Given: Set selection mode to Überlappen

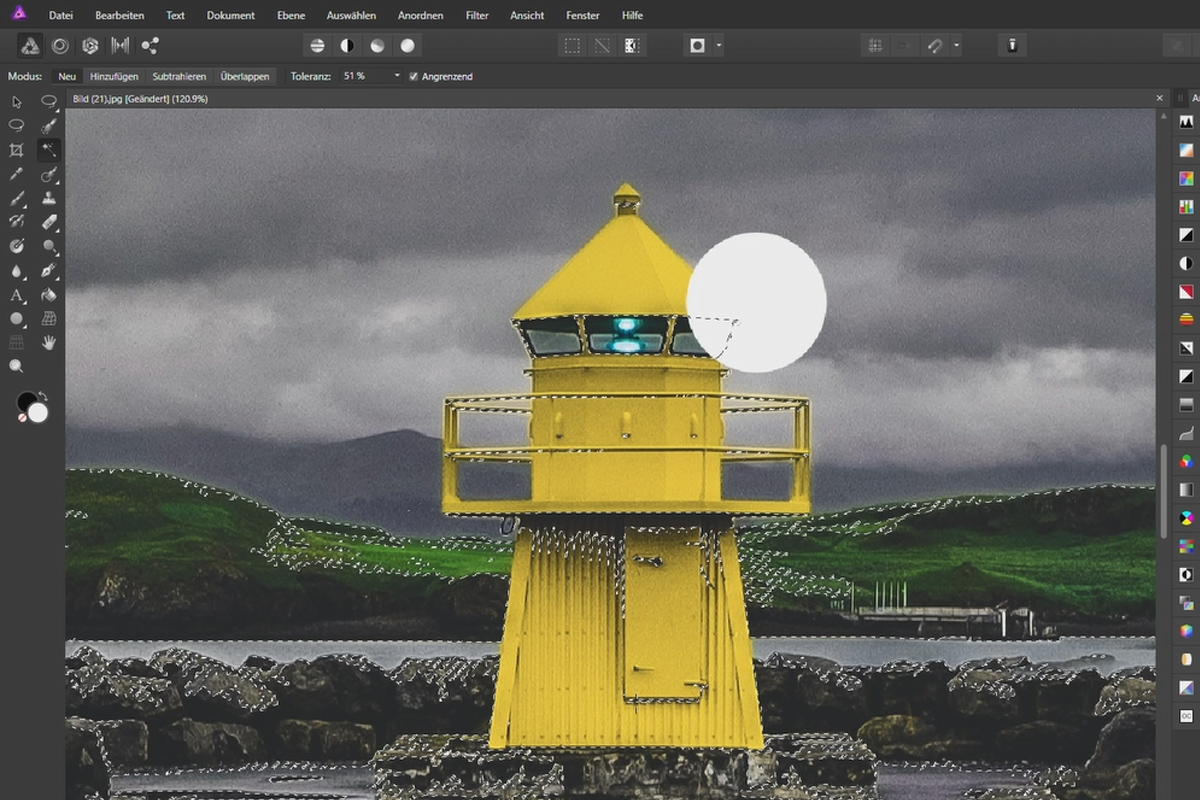Looking at the screenshot, I should pyautogui.click(x=245, y=76).
